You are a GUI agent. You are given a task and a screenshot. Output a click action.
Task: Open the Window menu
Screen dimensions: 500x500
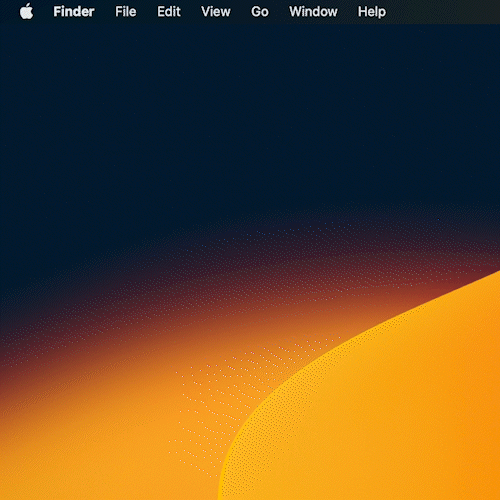pyautogui.click(x=313, y=12)
